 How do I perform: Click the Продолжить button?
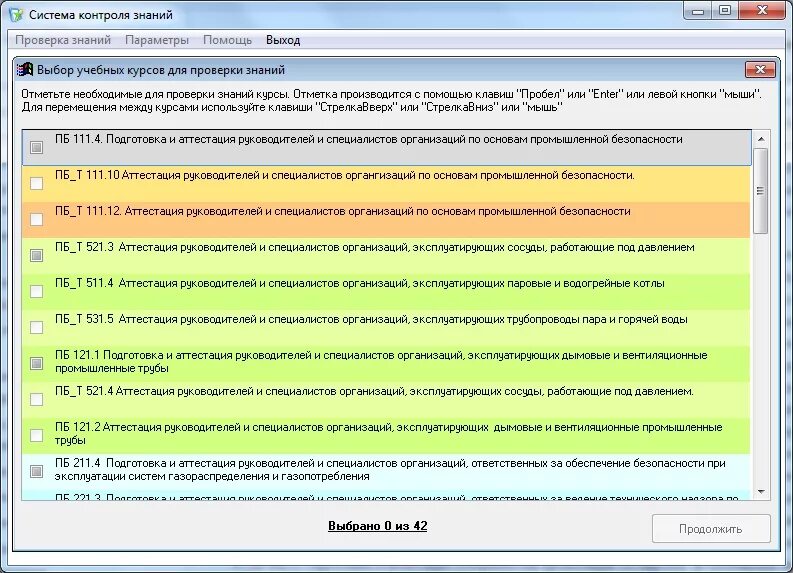pos(711,529)
